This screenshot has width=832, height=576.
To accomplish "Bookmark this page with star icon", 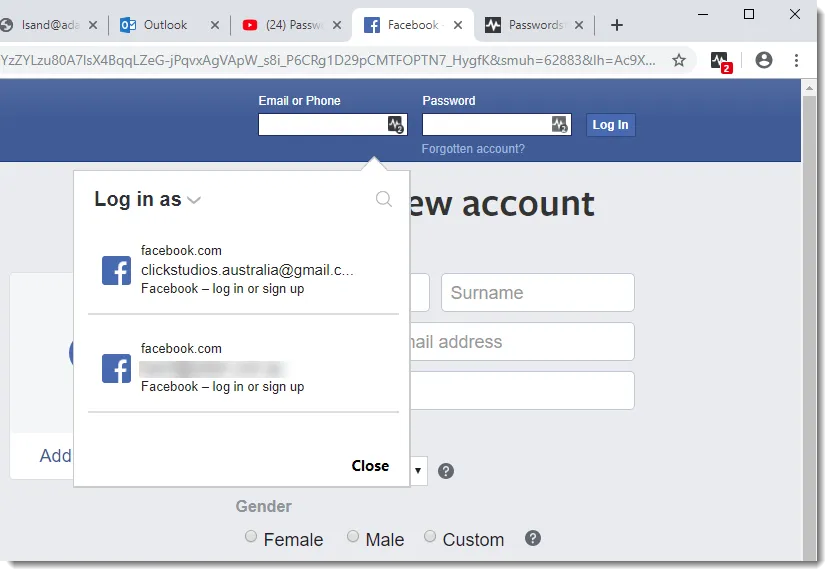I will tap(679, 60).
